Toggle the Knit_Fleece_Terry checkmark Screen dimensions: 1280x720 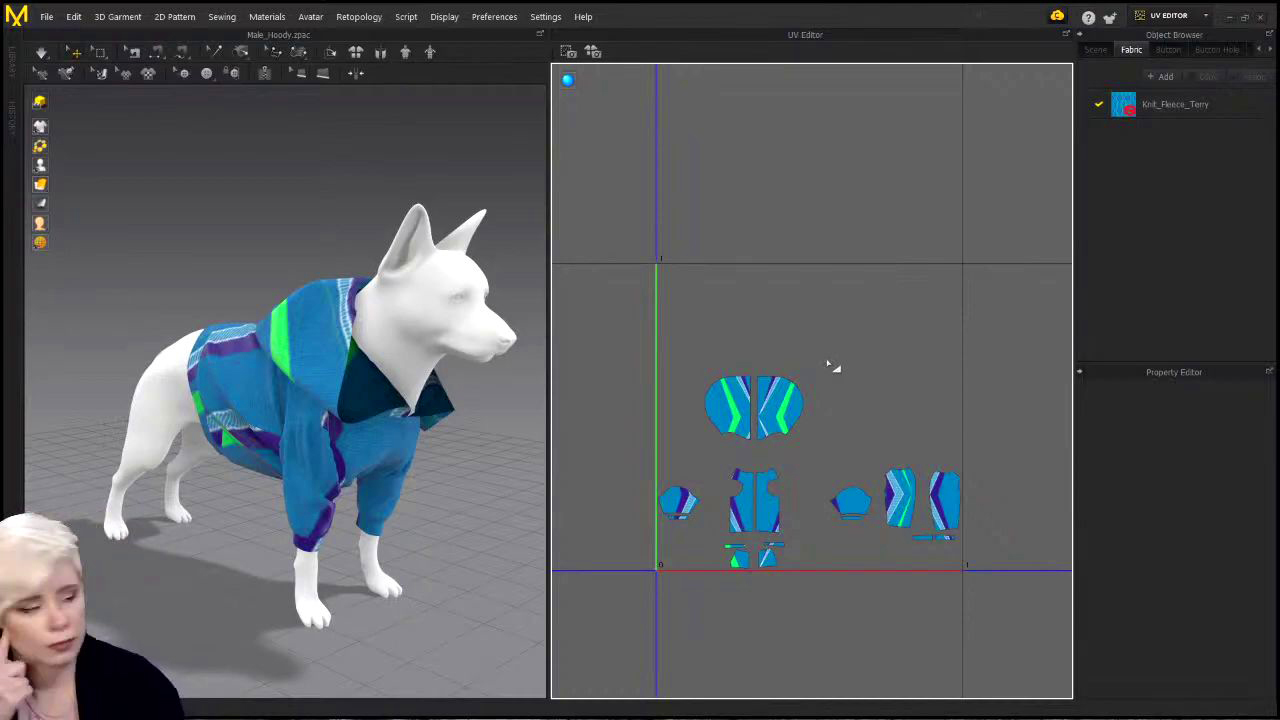[x=1099, y=104]
